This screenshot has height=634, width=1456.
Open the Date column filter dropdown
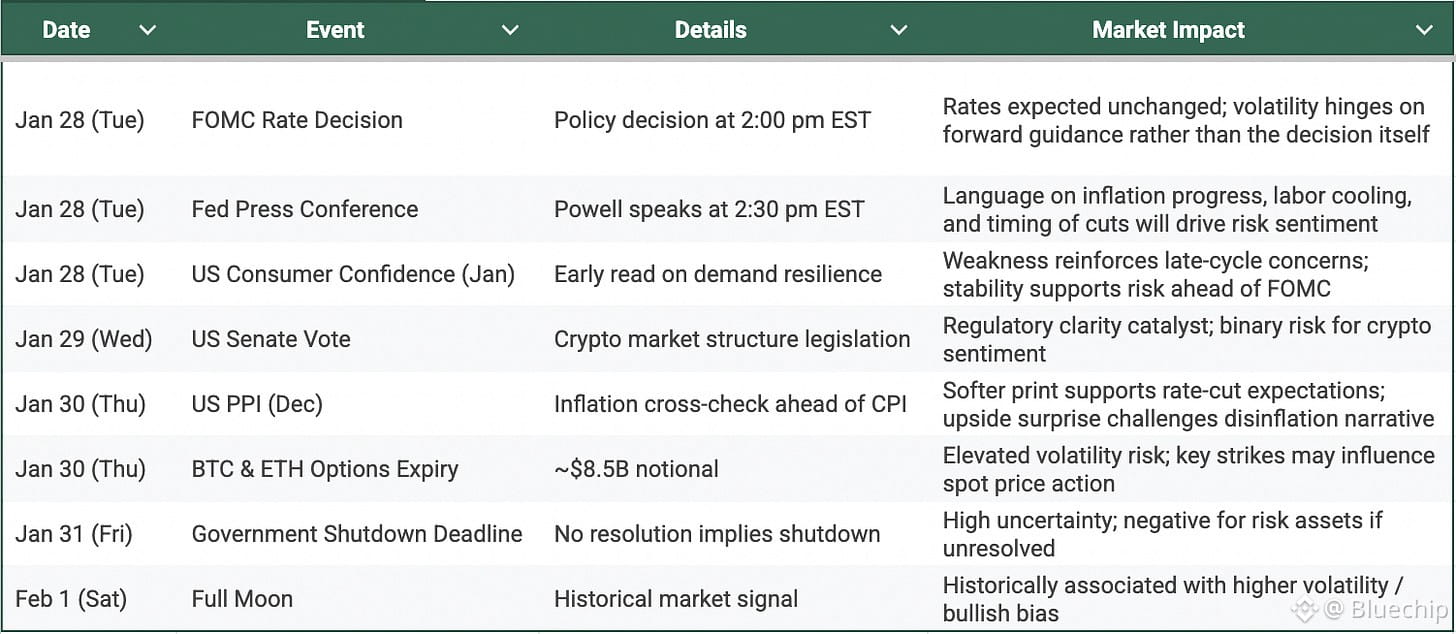(148, 30)
